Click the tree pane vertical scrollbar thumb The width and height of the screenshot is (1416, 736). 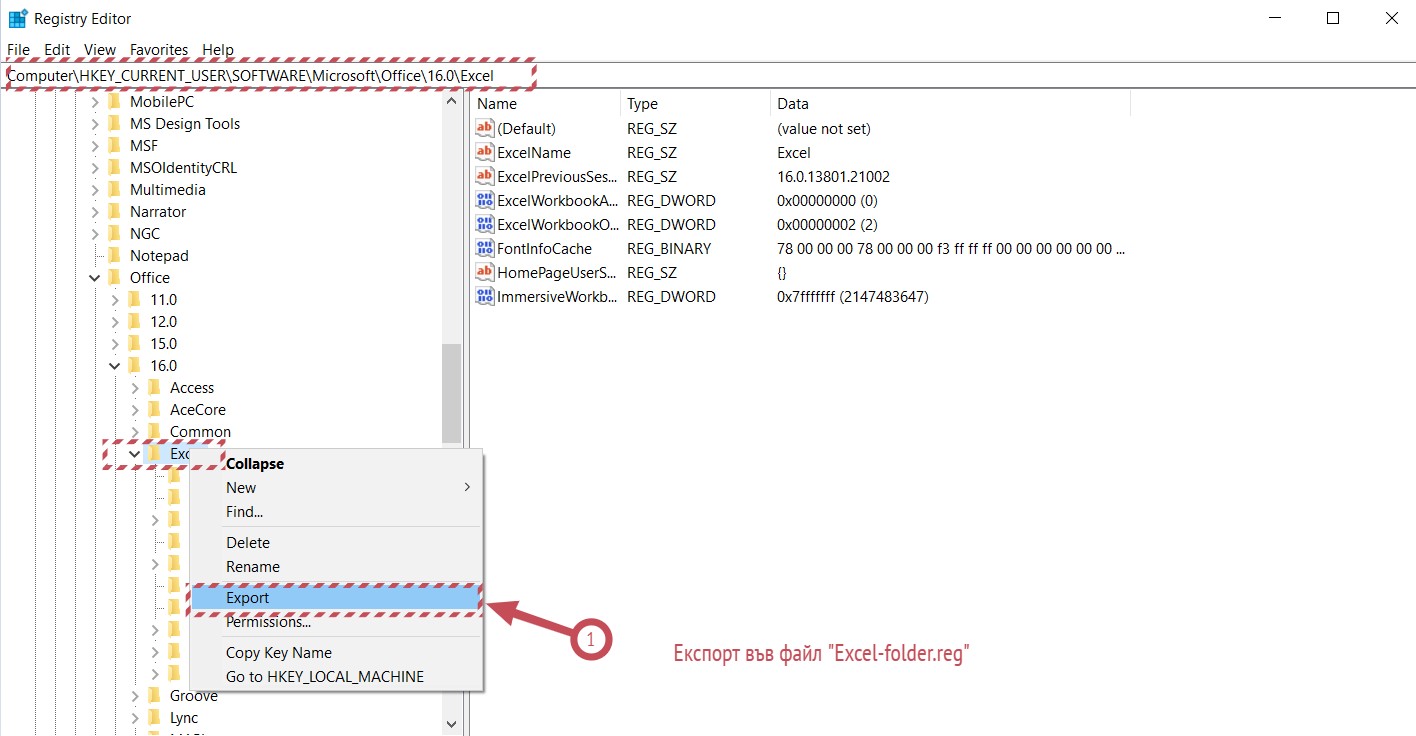pos(451,392)
